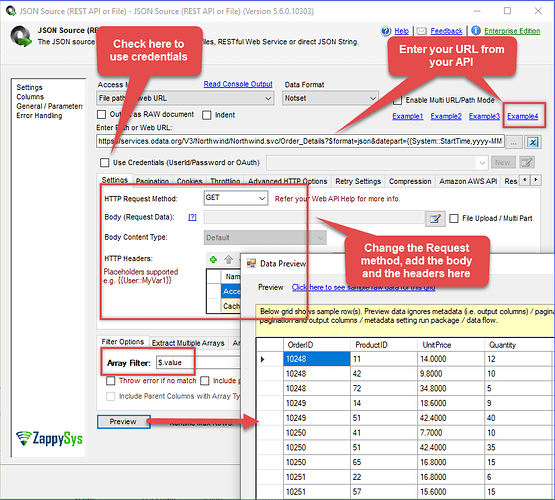Open the HTTP Request Method GET dropdown

point(236,198)
